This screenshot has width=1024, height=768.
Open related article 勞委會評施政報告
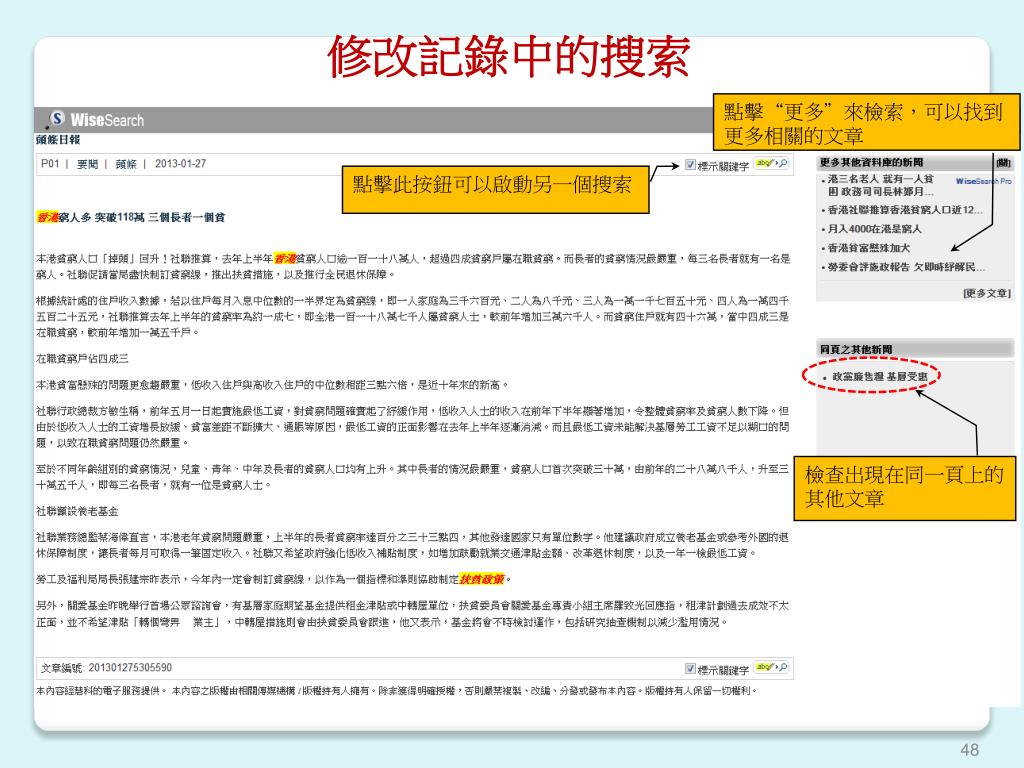tap(906, 266)
